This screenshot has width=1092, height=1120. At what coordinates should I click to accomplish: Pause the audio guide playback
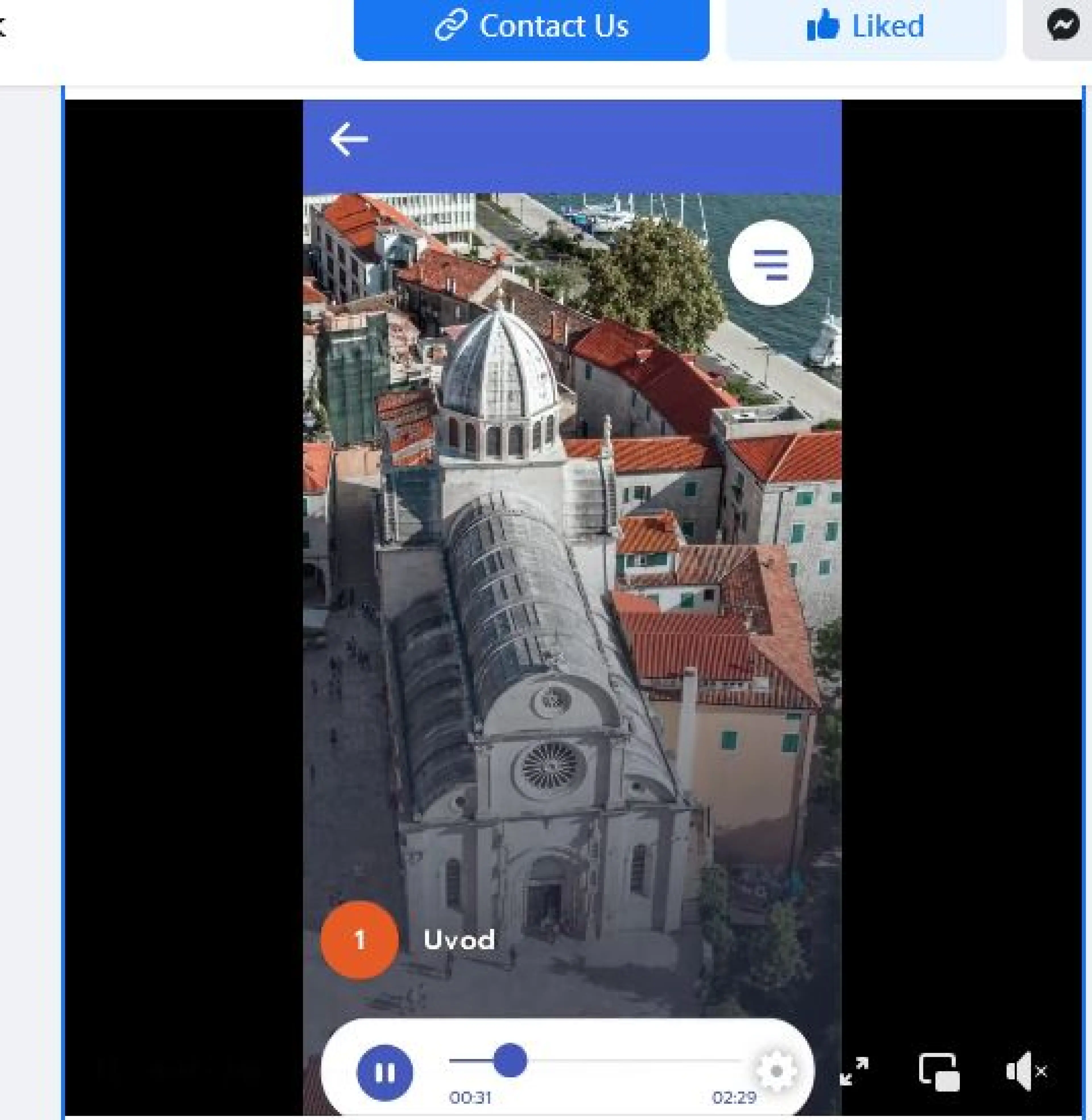pyautogui.click(x=384, y=1073)
